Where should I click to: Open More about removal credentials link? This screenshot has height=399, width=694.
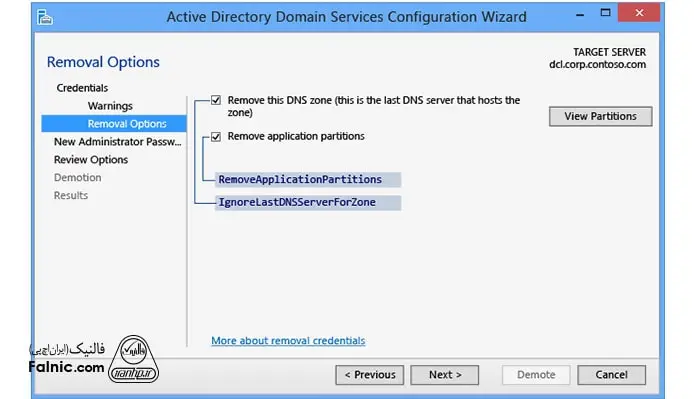[x=288, y=341]
